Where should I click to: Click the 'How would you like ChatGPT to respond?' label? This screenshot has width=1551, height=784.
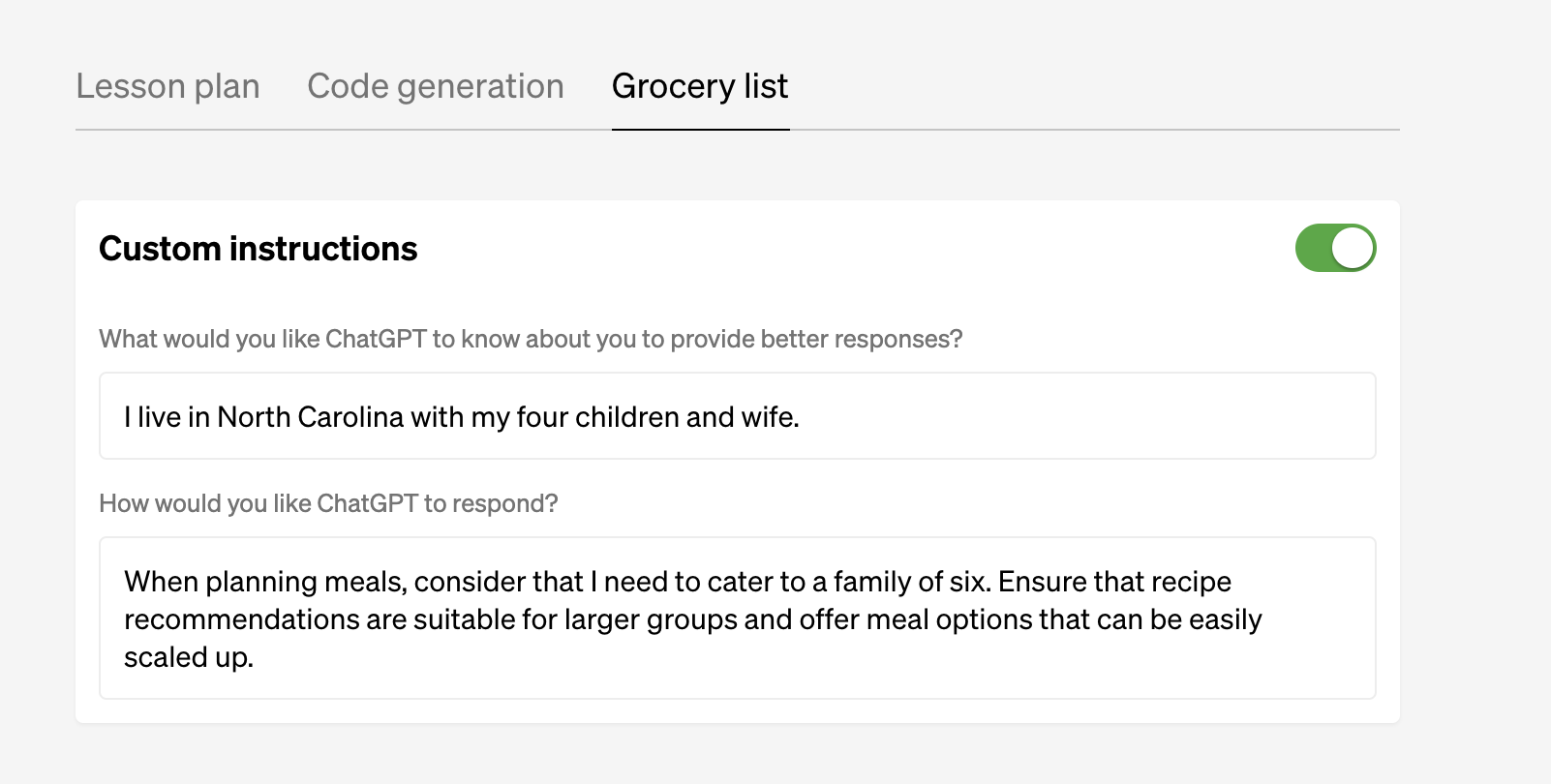329,503
